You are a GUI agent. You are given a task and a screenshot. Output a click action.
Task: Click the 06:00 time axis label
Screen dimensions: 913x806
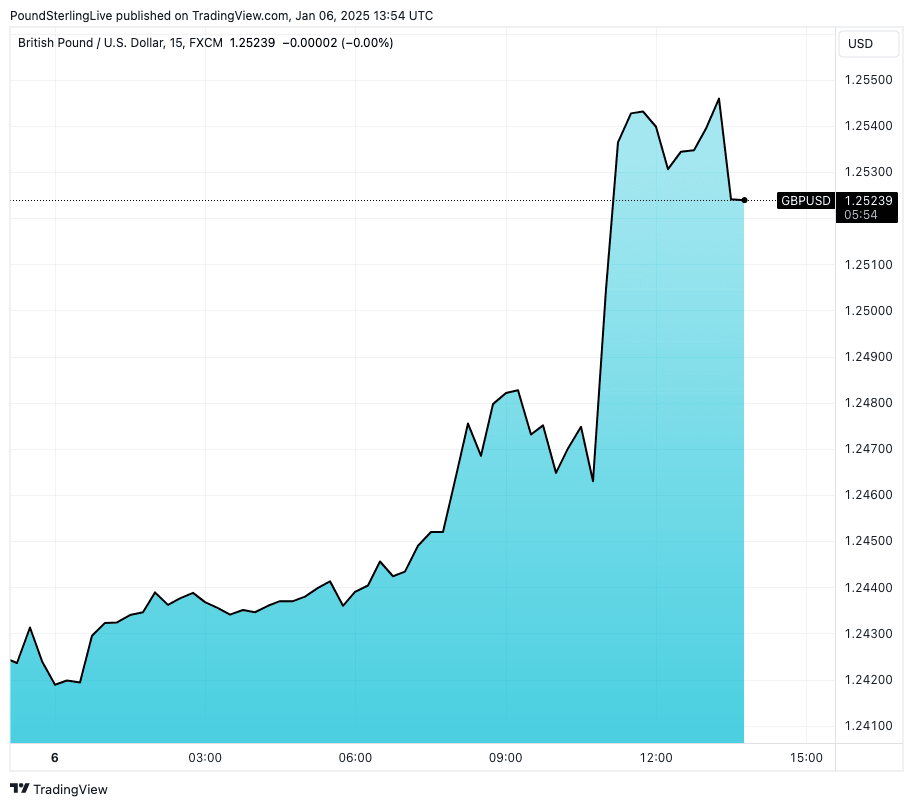click(355, 758)
